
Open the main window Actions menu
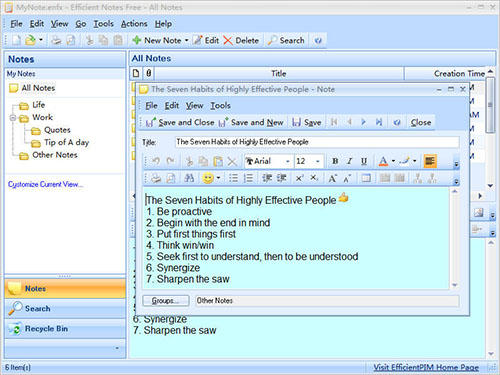pos(134,24)
